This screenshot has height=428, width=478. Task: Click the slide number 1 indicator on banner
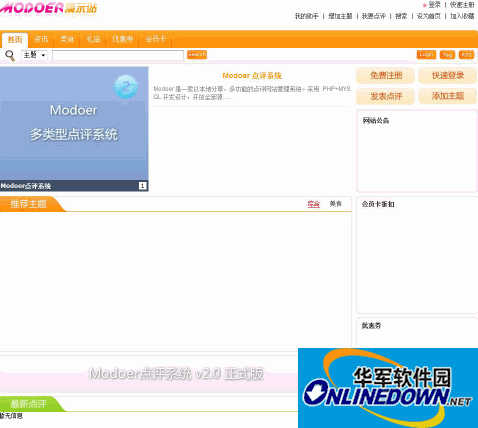tap(142, 186)
